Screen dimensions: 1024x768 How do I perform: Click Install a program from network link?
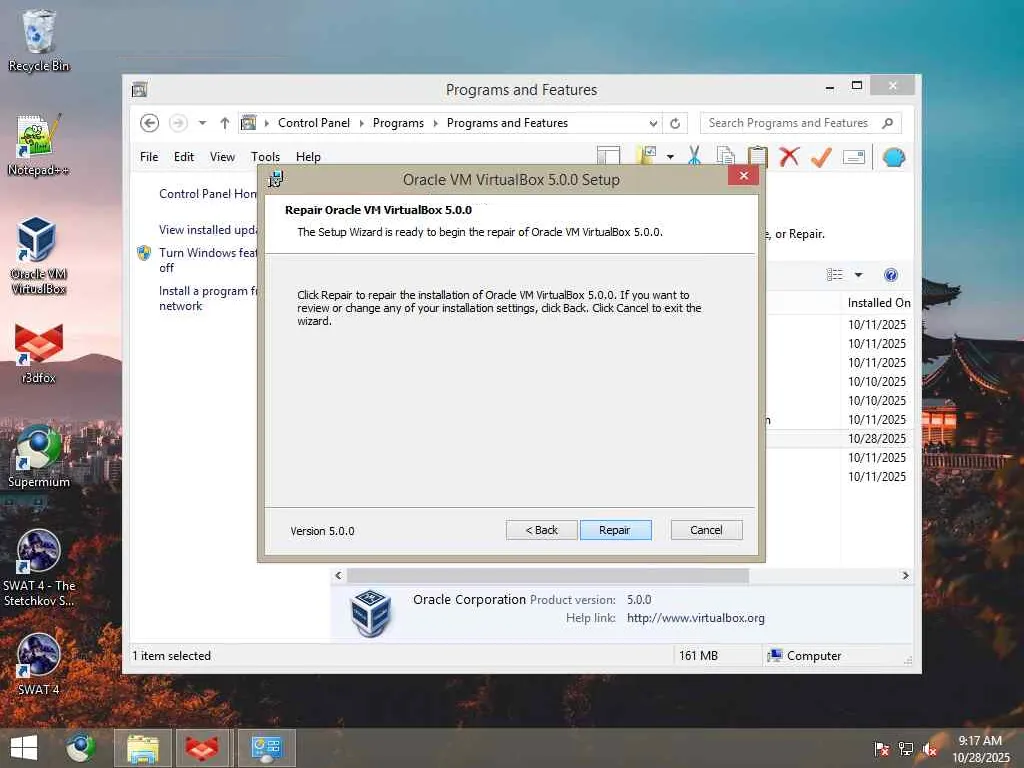coord(208,298)
